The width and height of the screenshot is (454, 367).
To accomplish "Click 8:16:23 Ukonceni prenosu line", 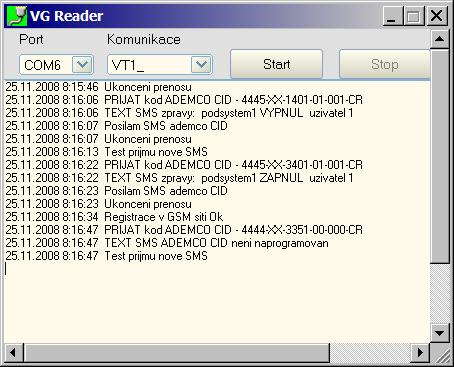I will (x=99, y=204).
